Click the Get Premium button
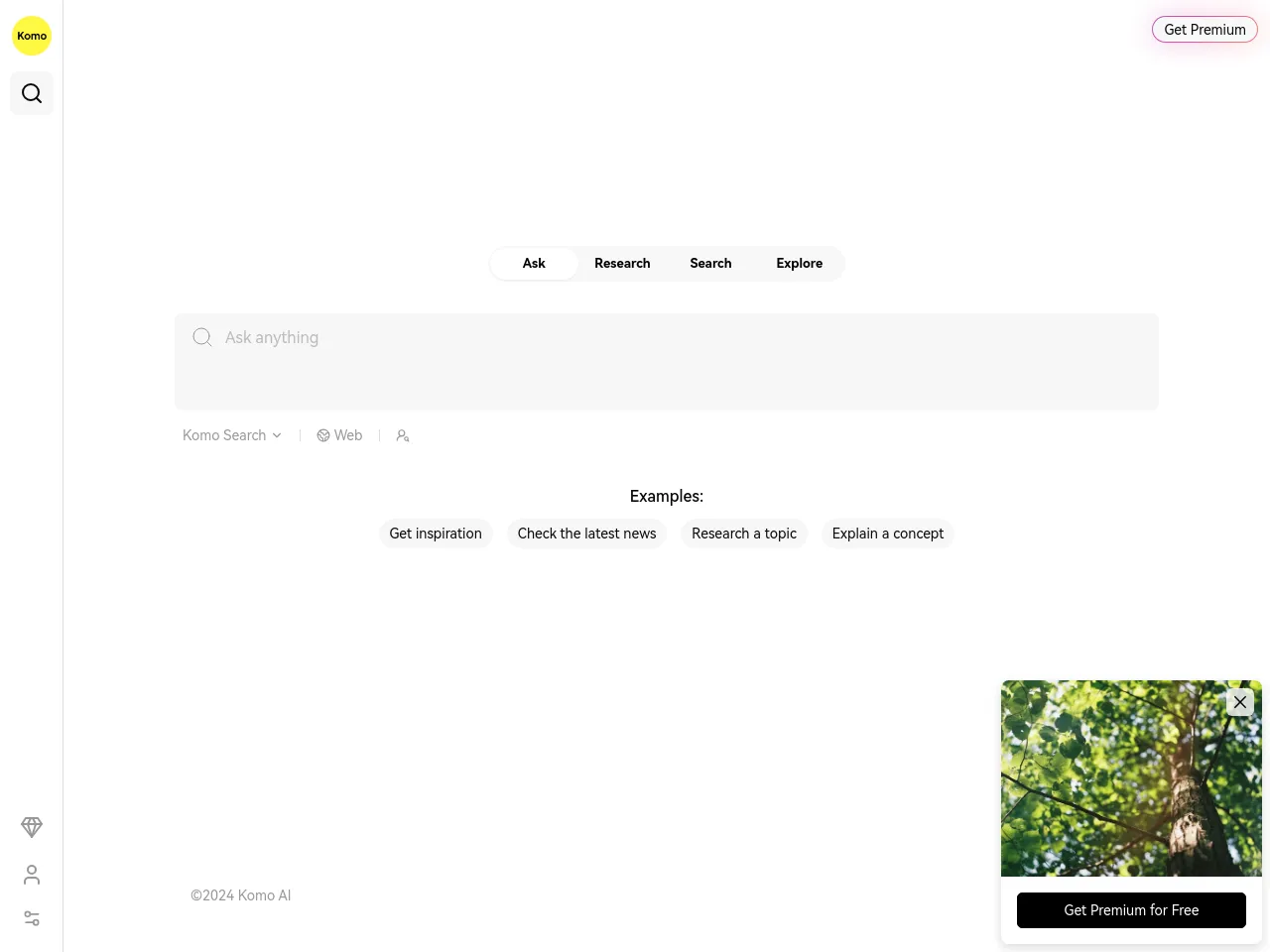 click(x=1205, y=30)
